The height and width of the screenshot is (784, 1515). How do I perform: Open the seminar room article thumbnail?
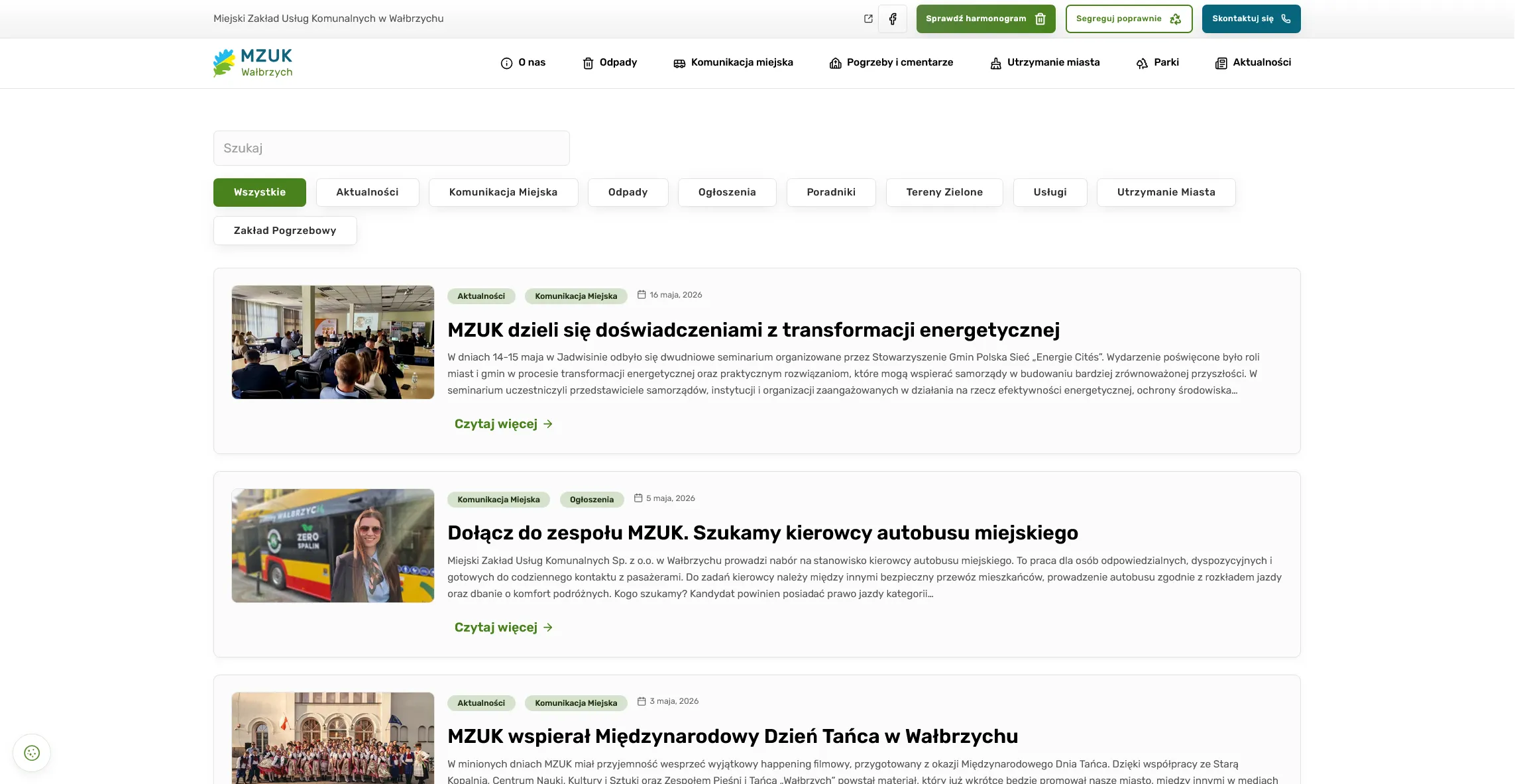tap(333, 342)
